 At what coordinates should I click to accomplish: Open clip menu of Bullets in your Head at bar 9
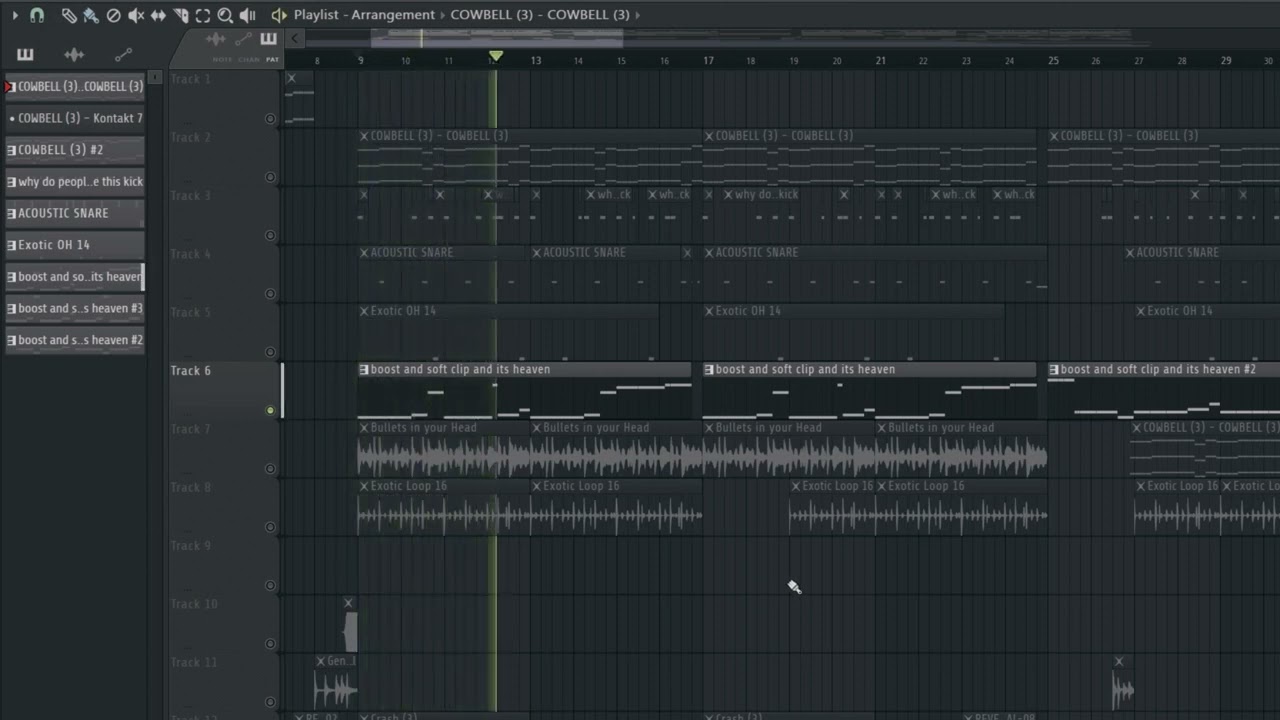tap(364, 428)
